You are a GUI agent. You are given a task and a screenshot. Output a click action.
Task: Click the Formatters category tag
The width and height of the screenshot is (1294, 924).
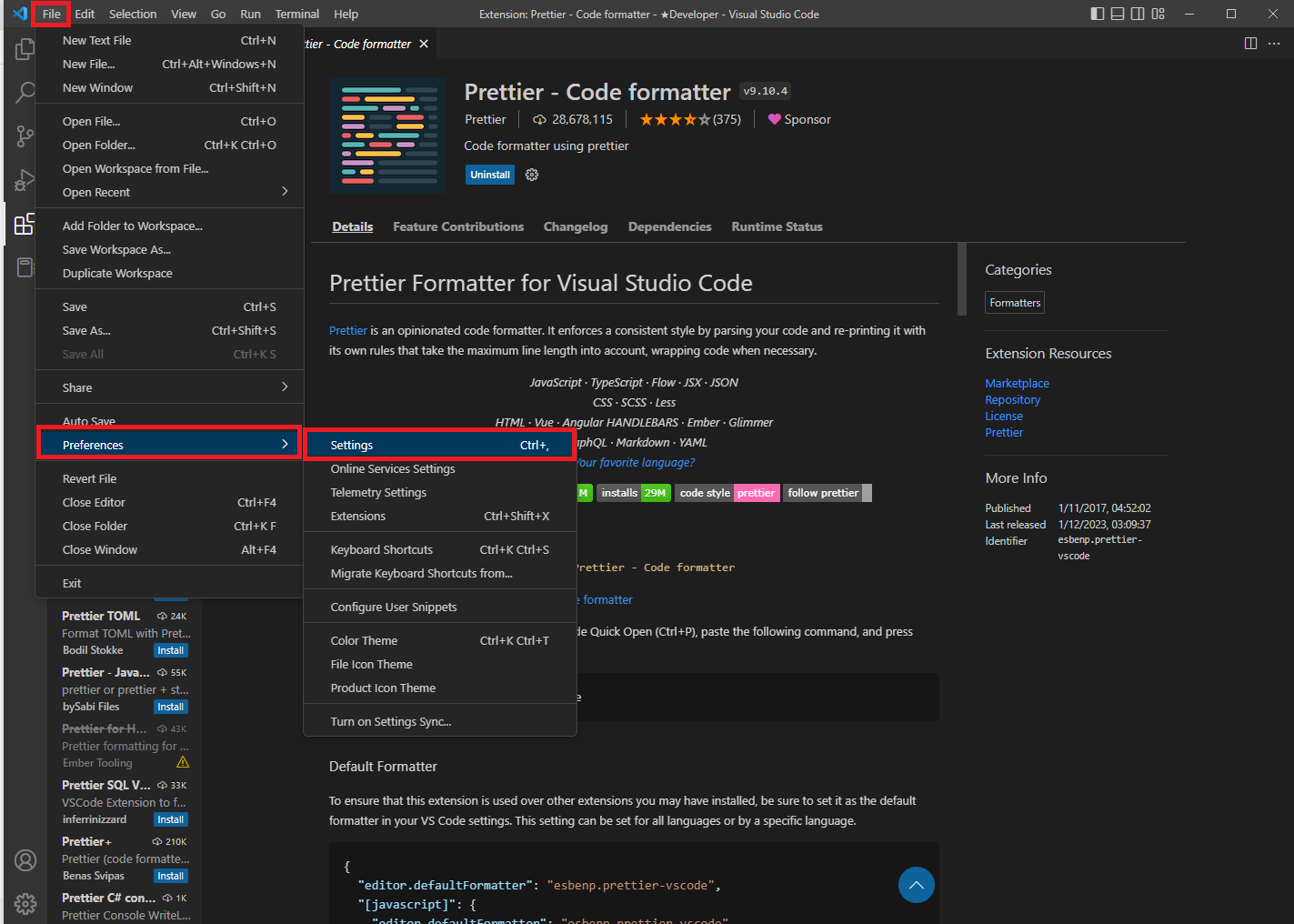1015,303
